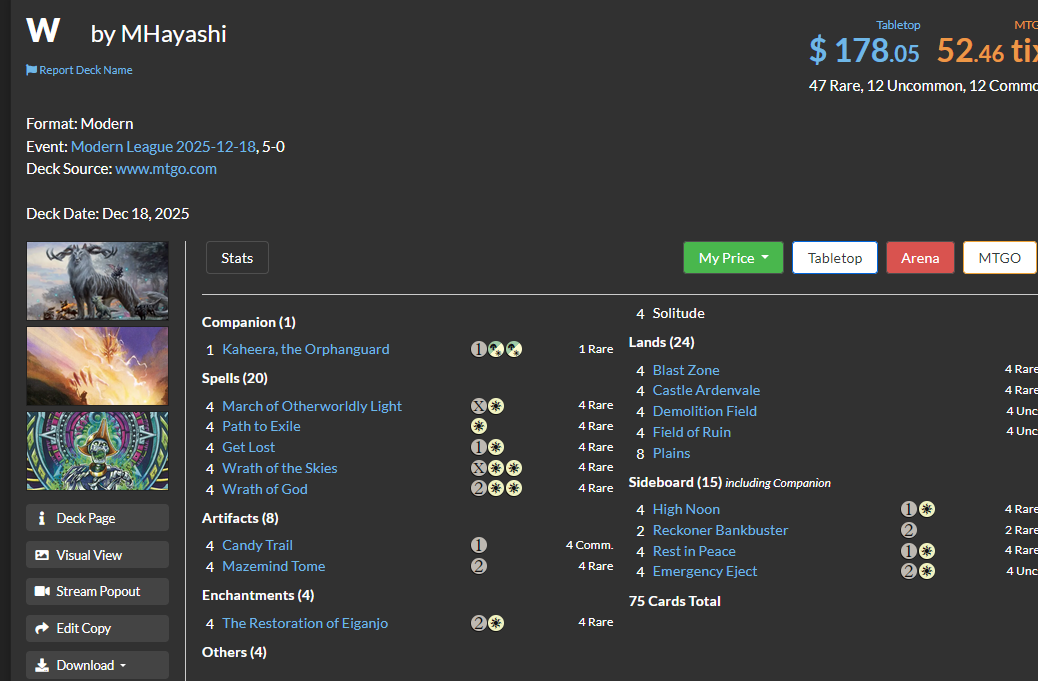1038x681 pixels.
Task: Click the generic 1 mana symbol for Get Lost
Action: click(479, 447)
